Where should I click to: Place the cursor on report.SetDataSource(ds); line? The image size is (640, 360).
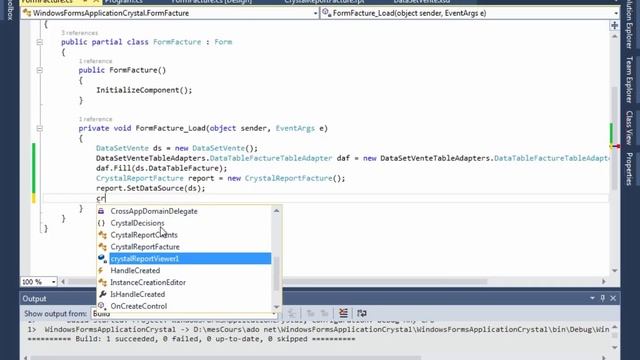click(151, 188)
